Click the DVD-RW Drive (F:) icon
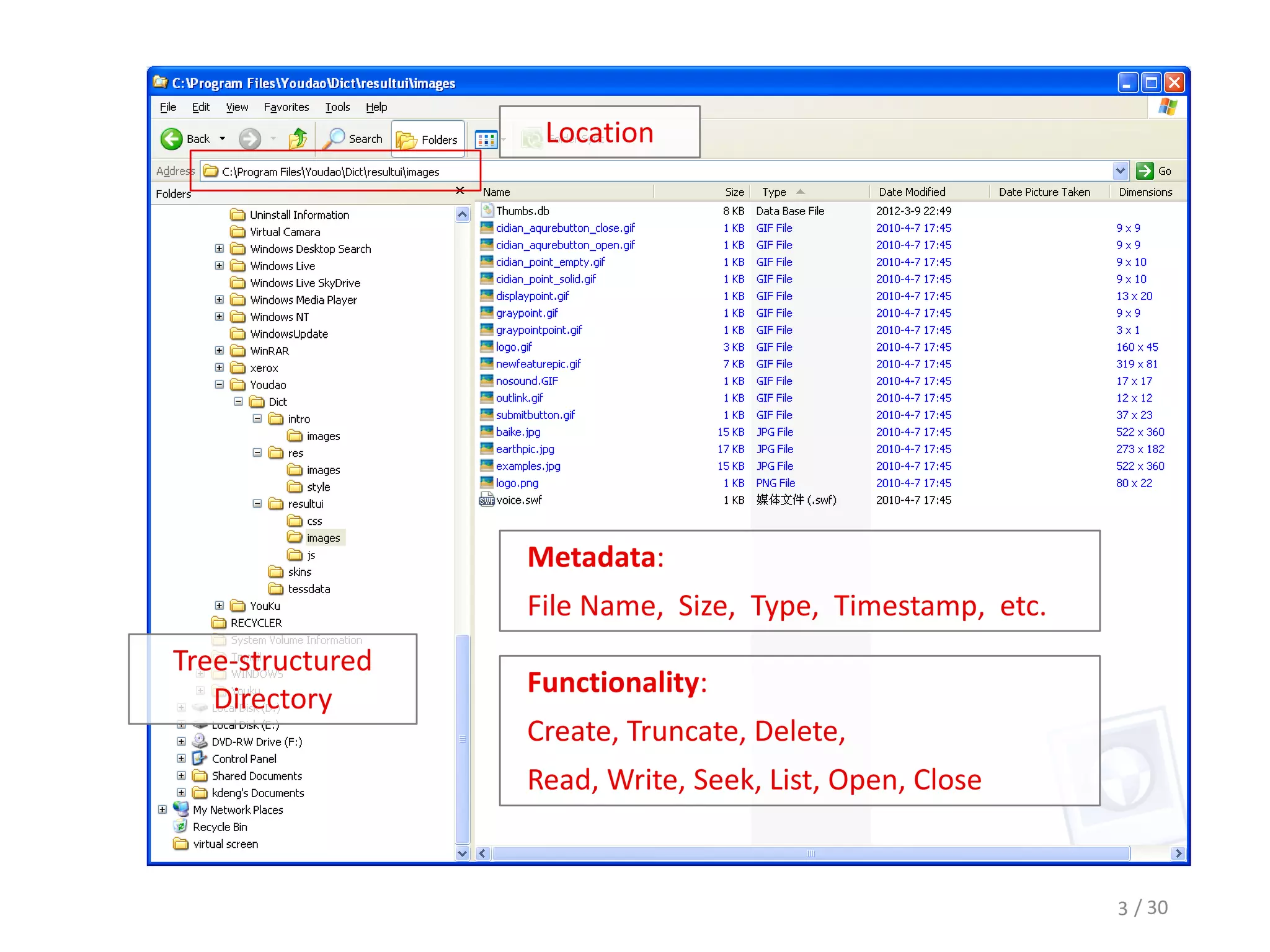1270x952 pixels. coord(200,741)
